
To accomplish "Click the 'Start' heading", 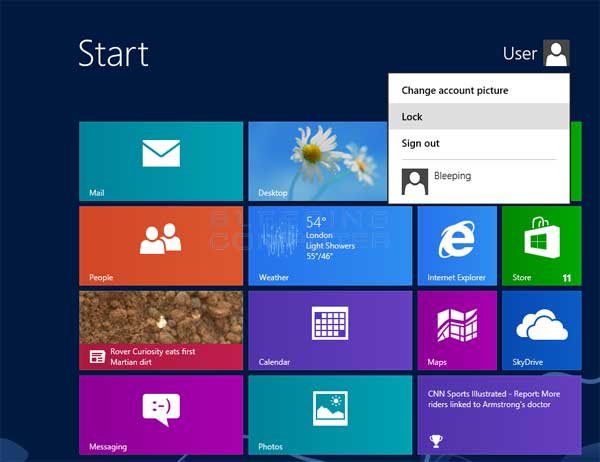I will 113,54.
